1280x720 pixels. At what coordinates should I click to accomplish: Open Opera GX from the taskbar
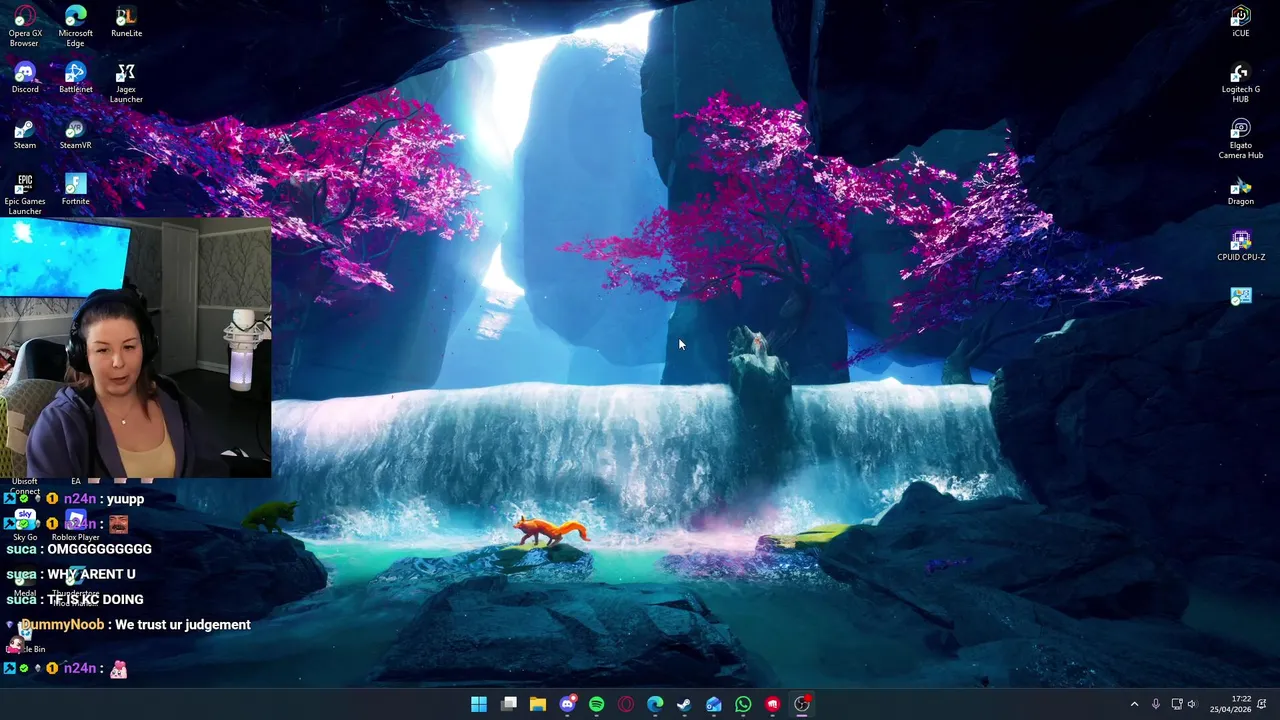[626, 704]
